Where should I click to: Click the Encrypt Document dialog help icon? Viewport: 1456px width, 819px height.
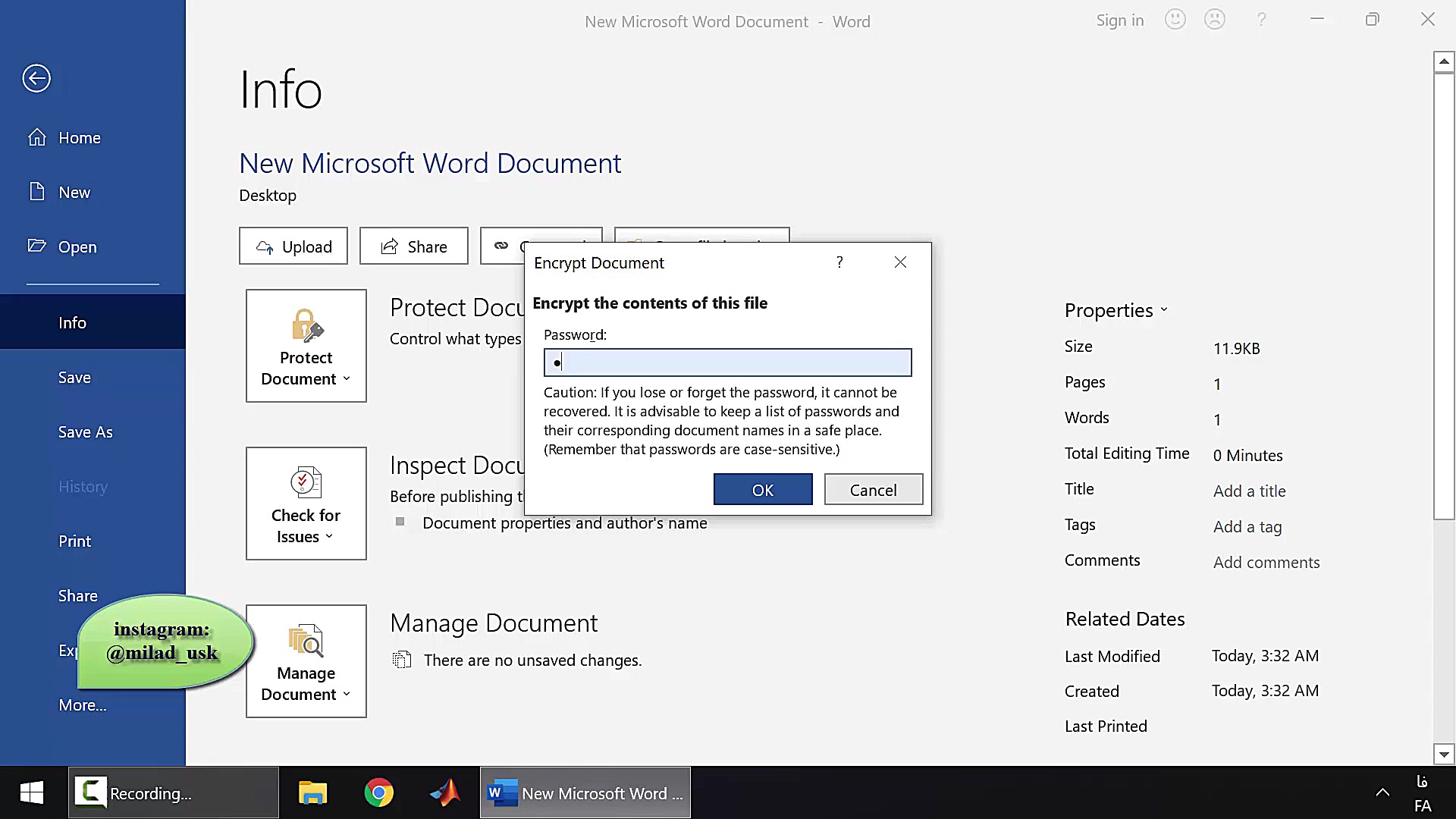pos(839,262)
